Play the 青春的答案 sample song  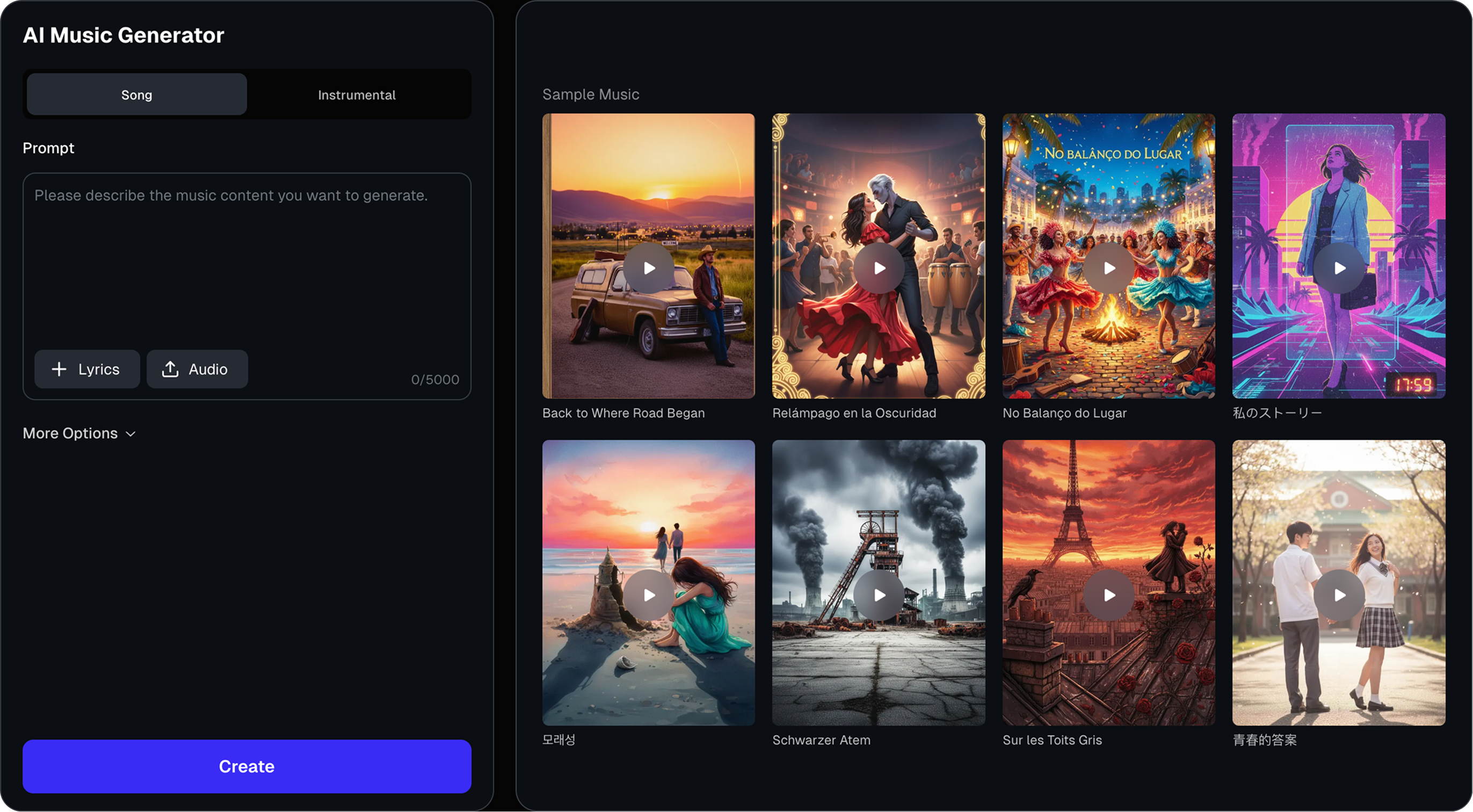(1339, 595)
